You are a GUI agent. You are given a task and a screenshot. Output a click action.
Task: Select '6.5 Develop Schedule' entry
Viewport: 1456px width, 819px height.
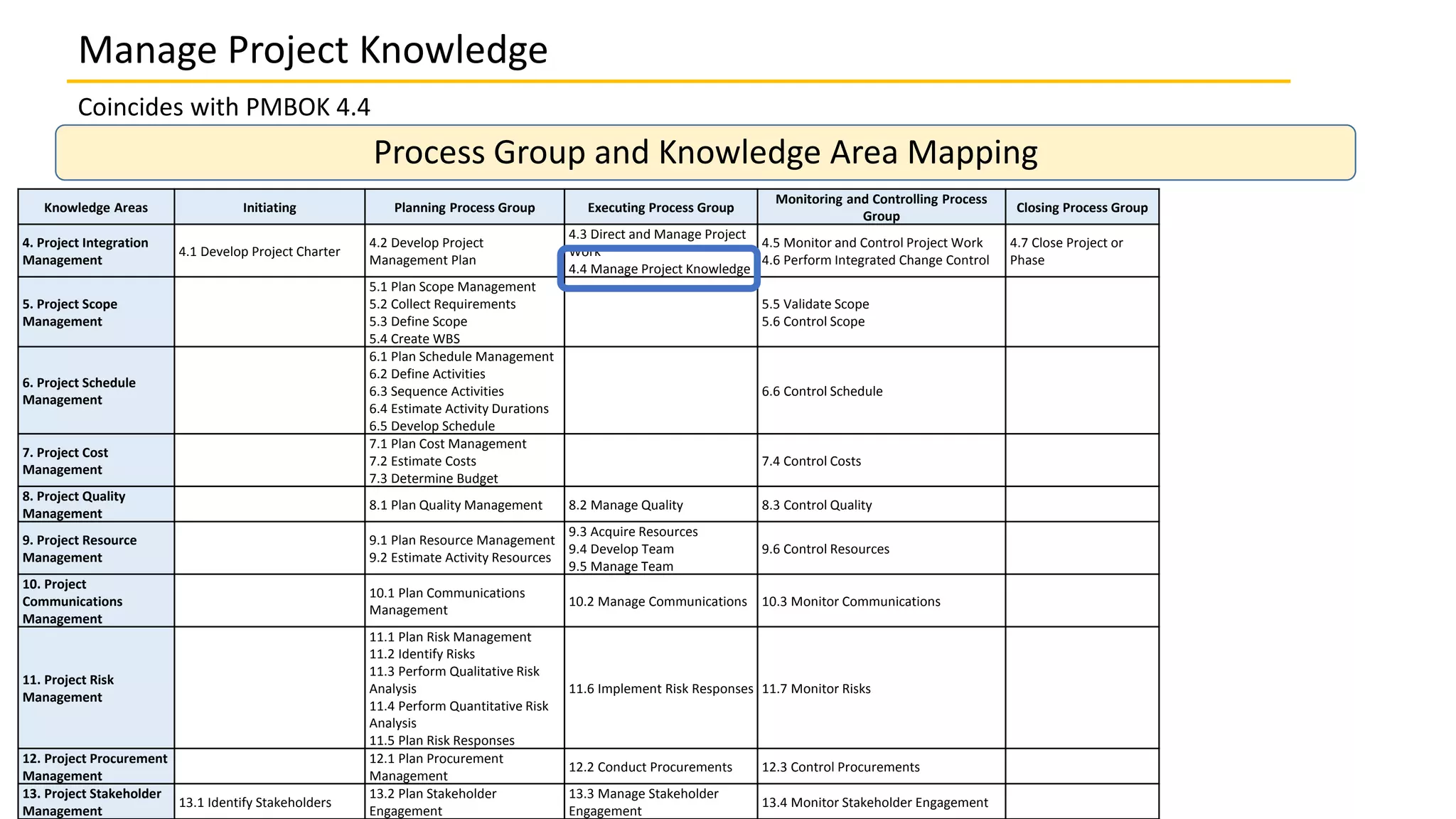432,427
